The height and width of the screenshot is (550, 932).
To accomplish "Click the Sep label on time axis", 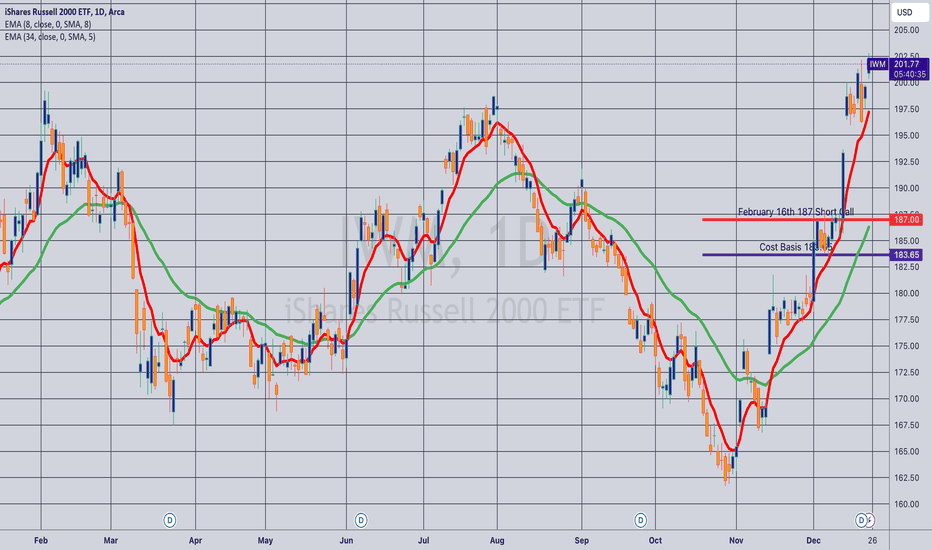I will [581, 540].
